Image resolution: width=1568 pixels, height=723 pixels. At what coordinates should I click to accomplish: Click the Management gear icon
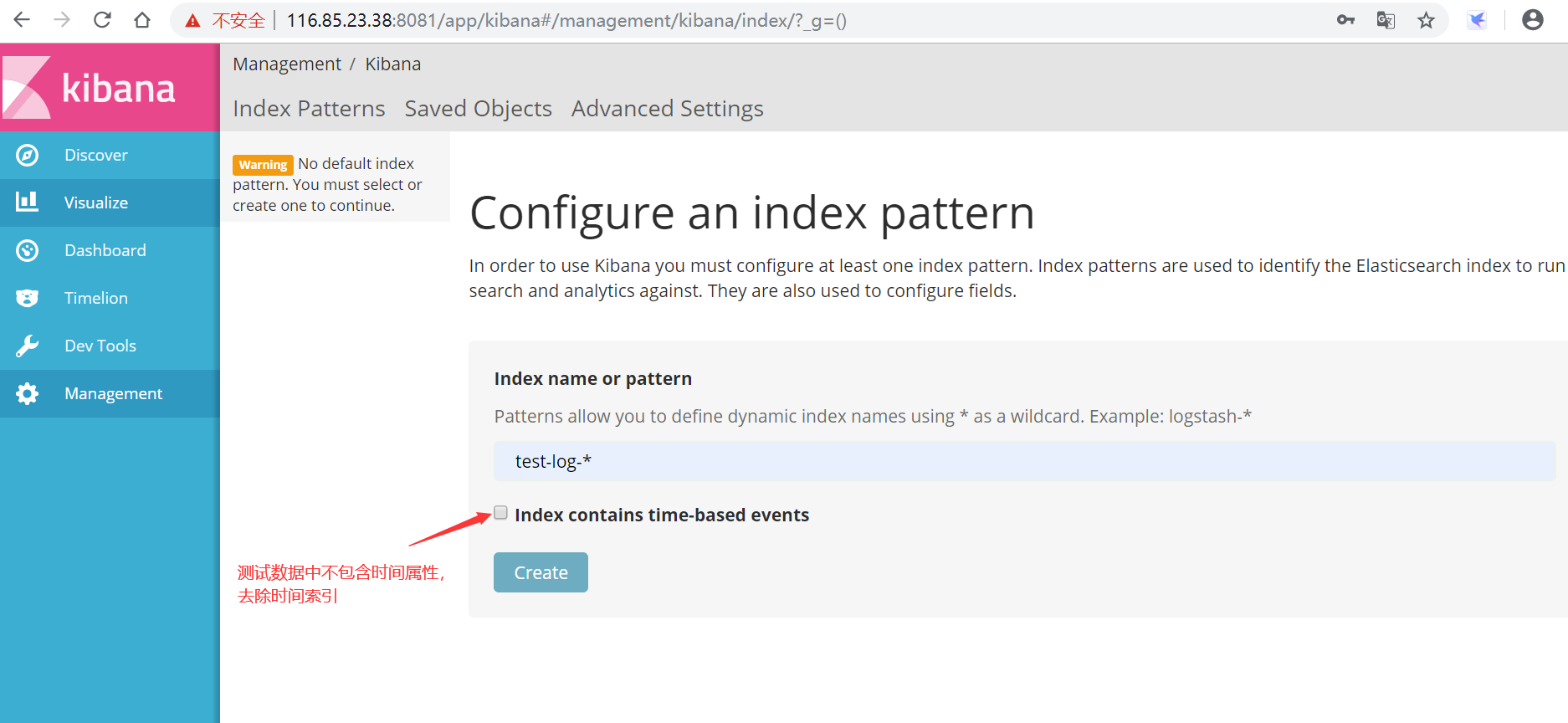click(28, 393)
